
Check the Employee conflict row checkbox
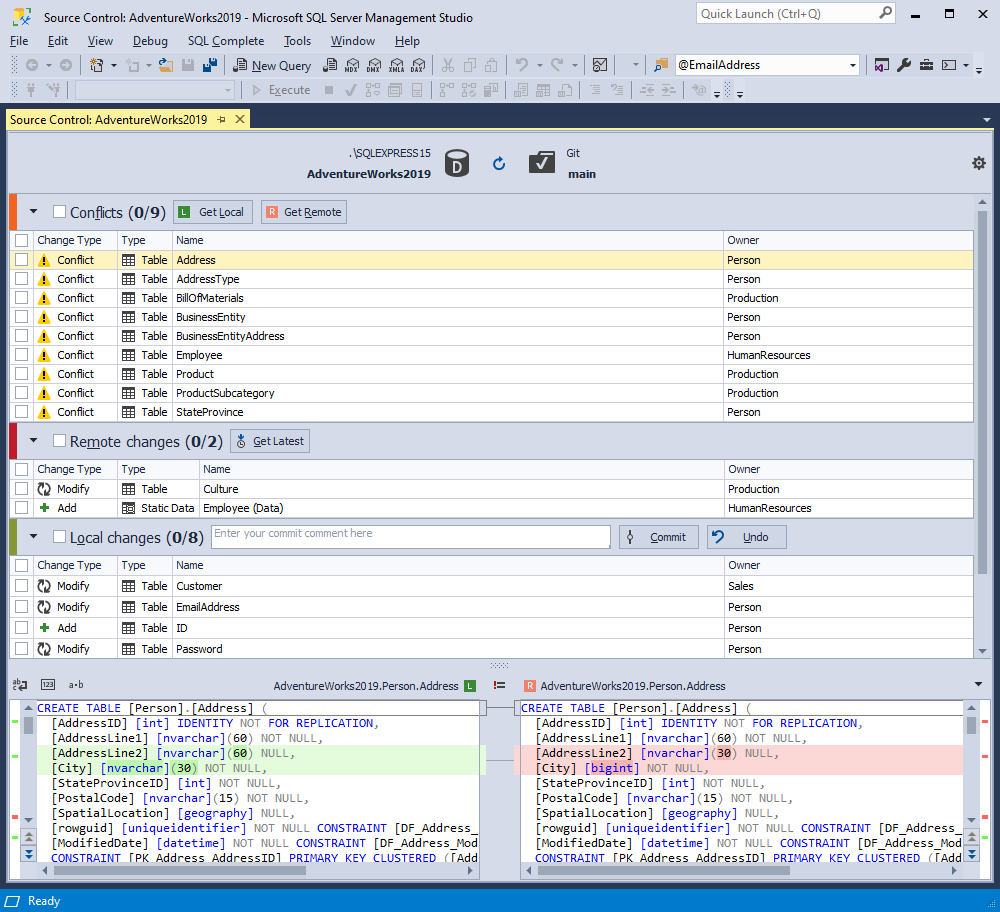pyautogui.click(x=22, y=355)
